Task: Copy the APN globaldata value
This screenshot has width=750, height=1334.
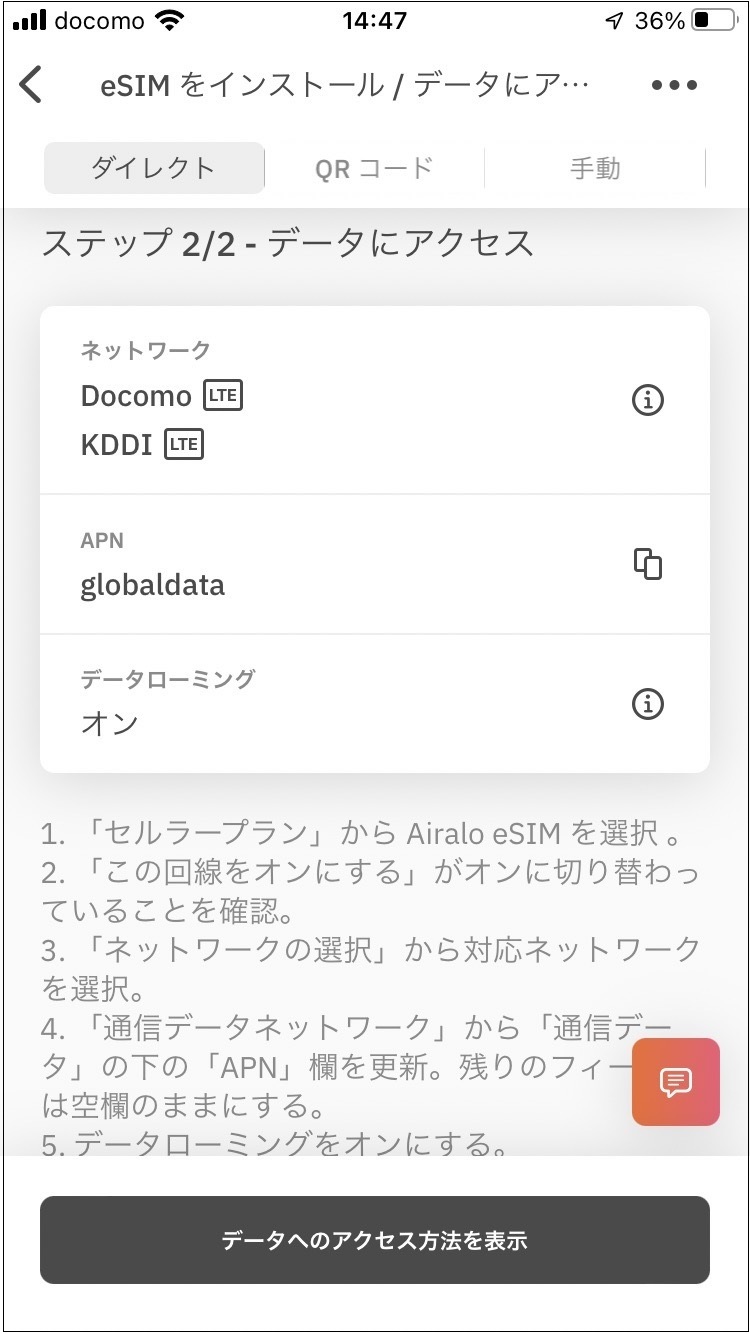Action: [x=648, y=564]
